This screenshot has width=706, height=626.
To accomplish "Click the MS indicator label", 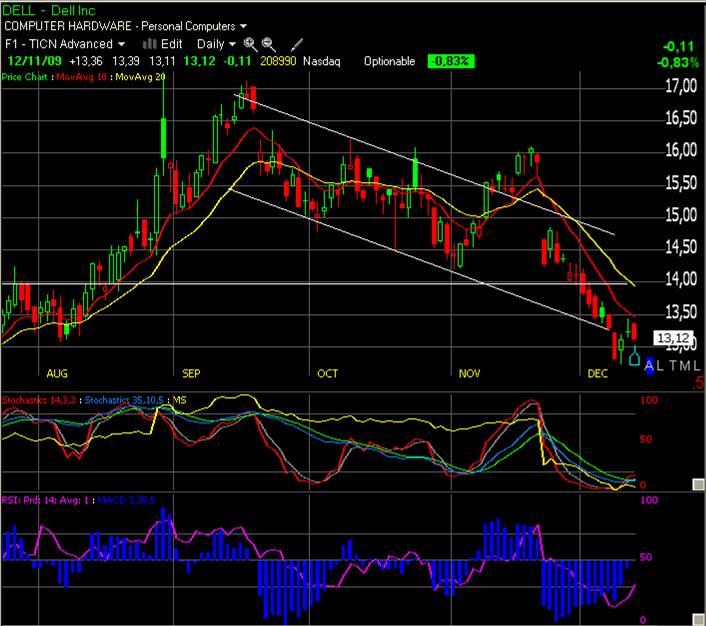I will pos(179,400).
